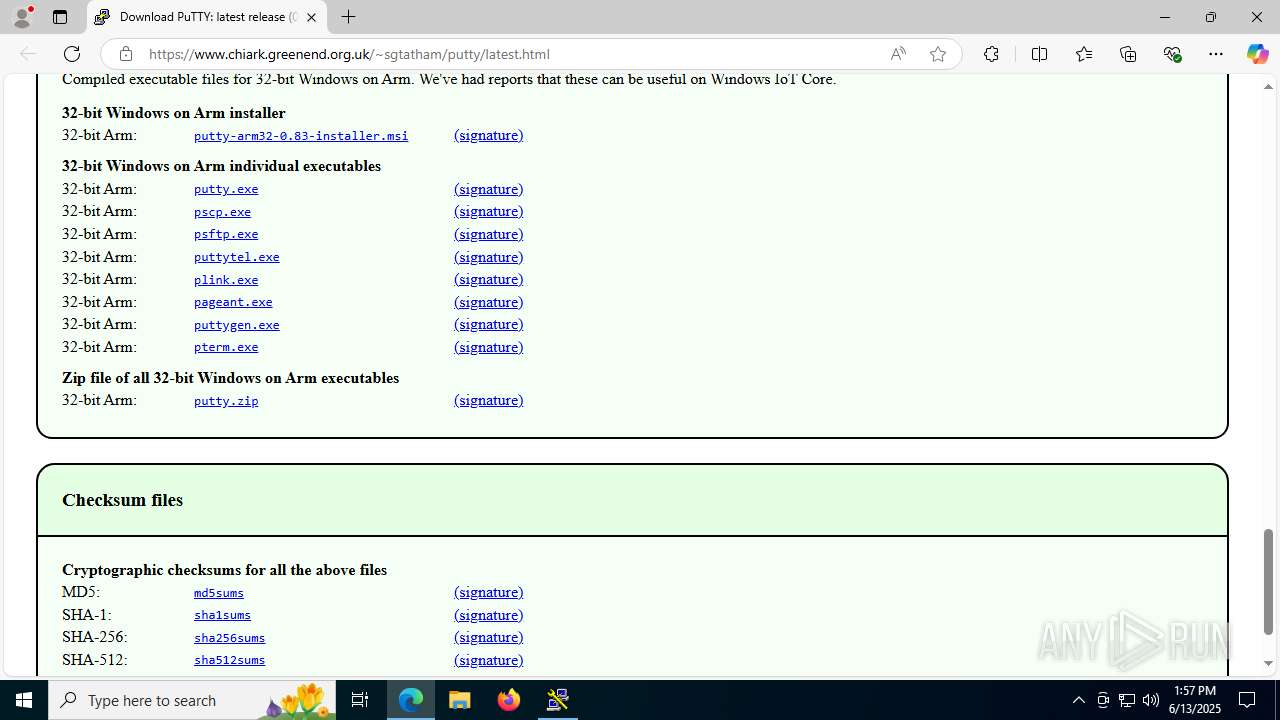1280x720 pixels.
Task: Open signature for puttytel.exe
Action: (x=488, y=257)
